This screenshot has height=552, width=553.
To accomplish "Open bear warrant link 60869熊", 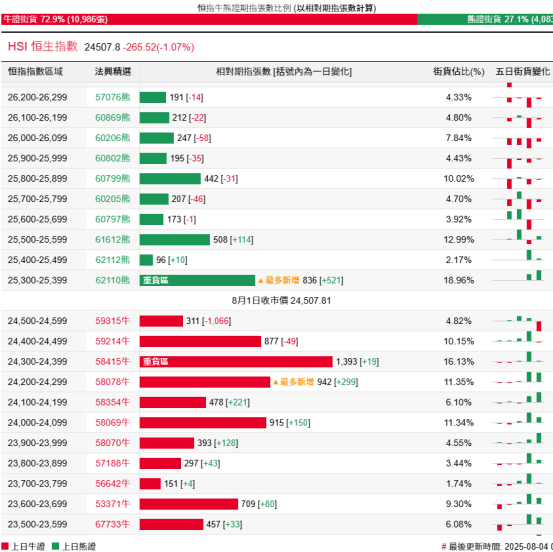I will pyautogui.click(x=113, y=118).
